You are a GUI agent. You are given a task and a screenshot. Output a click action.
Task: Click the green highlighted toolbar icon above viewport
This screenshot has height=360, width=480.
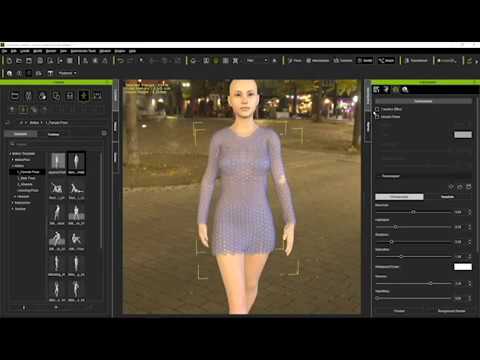click(216, 60)
